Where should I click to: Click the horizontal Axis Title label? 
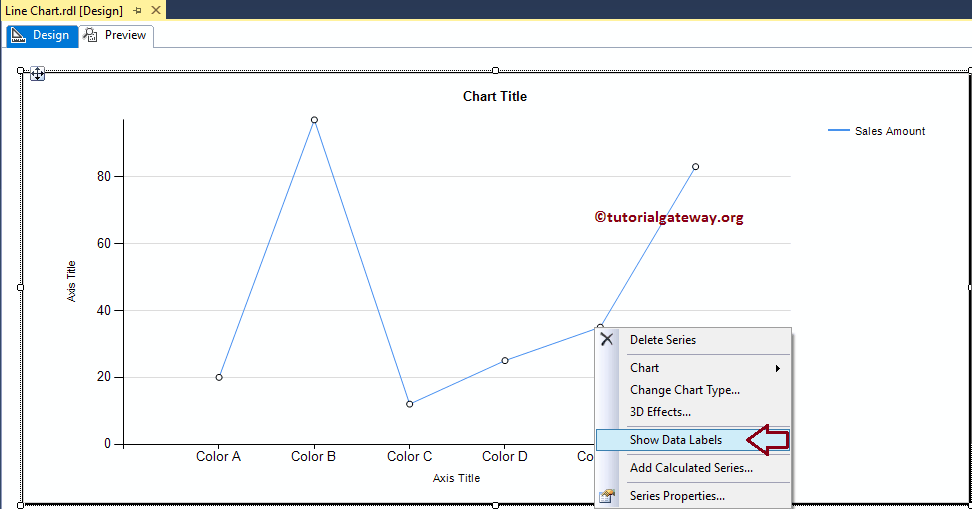tap(456, 478)
